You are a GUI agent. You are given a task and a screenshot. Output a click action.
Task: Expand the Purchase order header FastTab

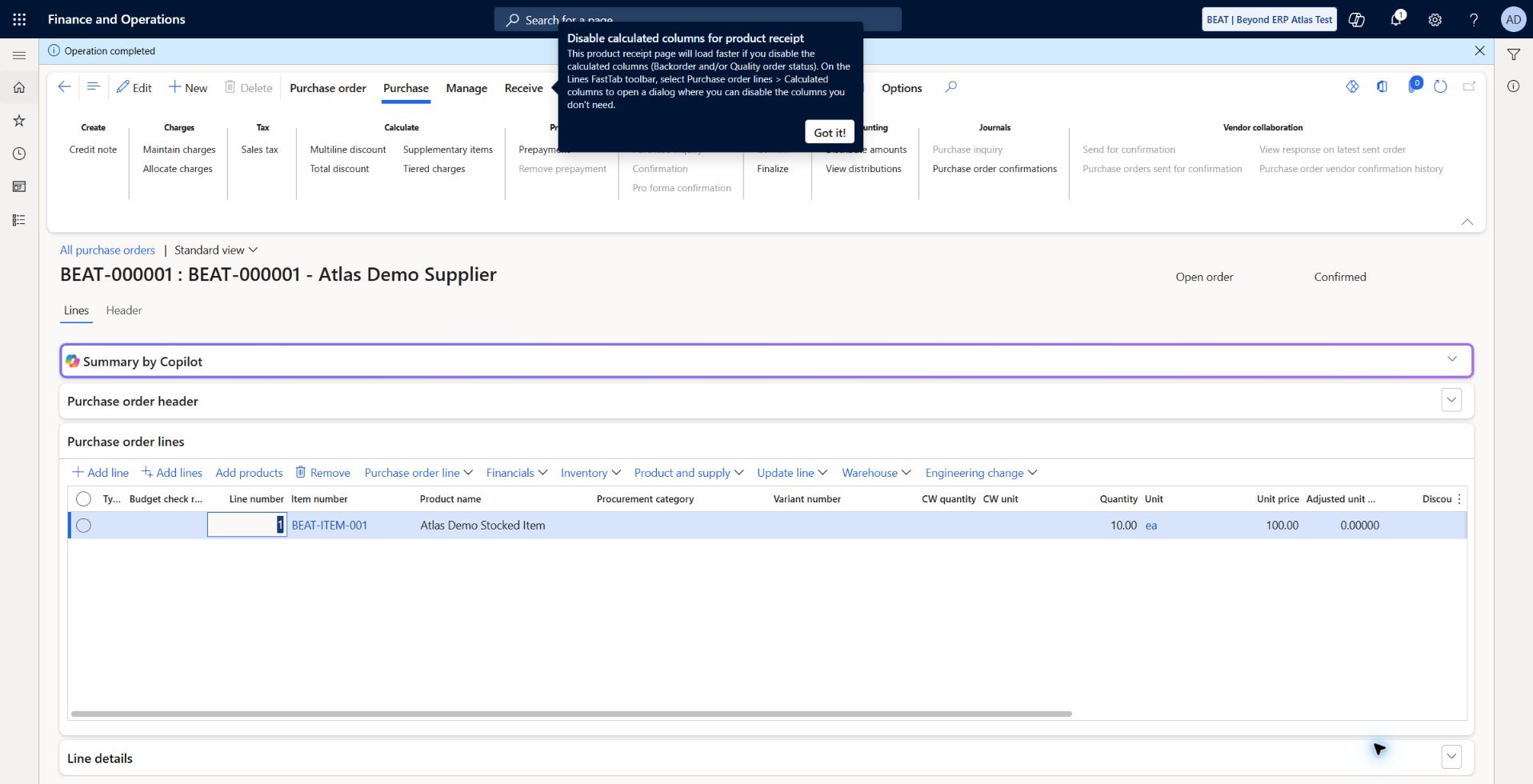tap(1451, 400)
